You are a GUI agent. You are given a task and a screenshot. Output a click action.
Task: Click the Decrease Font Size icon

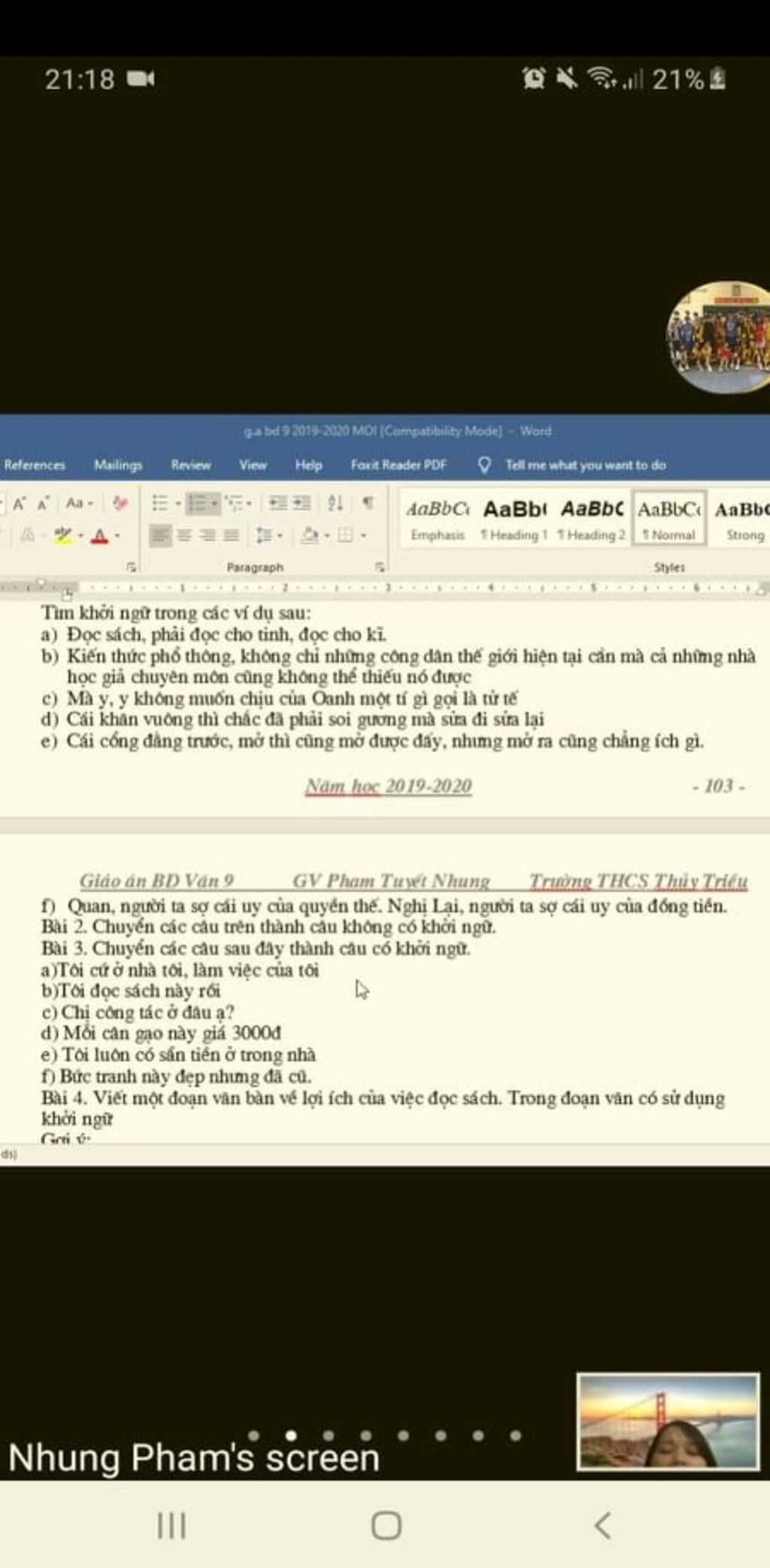[43, 503]
